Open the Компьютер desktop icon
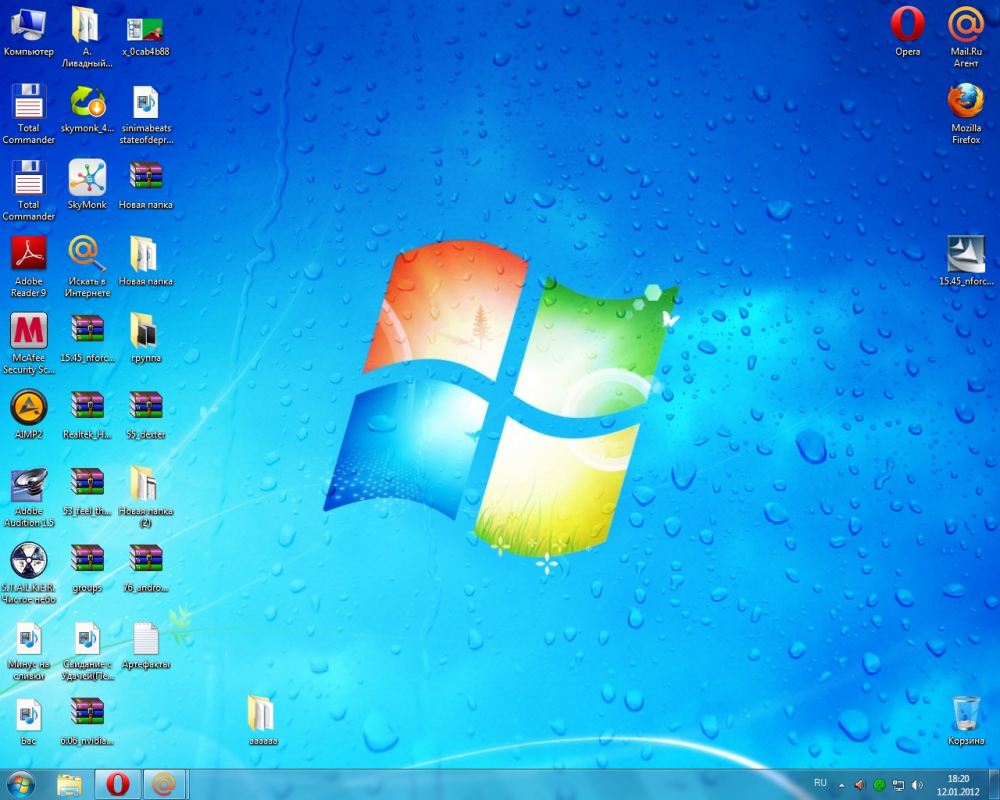The width and height of the screenshot is (1000, 800). point(29,32)
